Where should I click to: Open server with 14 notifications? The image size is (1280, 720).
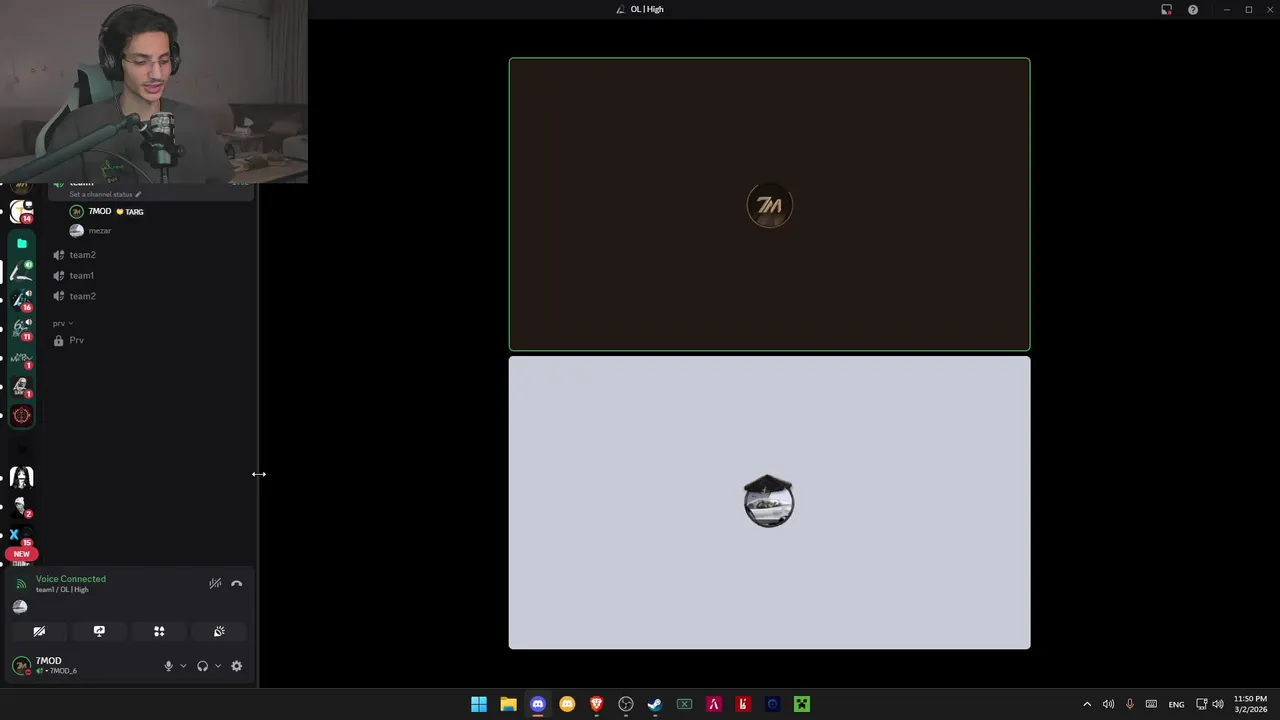pos(21,212)
